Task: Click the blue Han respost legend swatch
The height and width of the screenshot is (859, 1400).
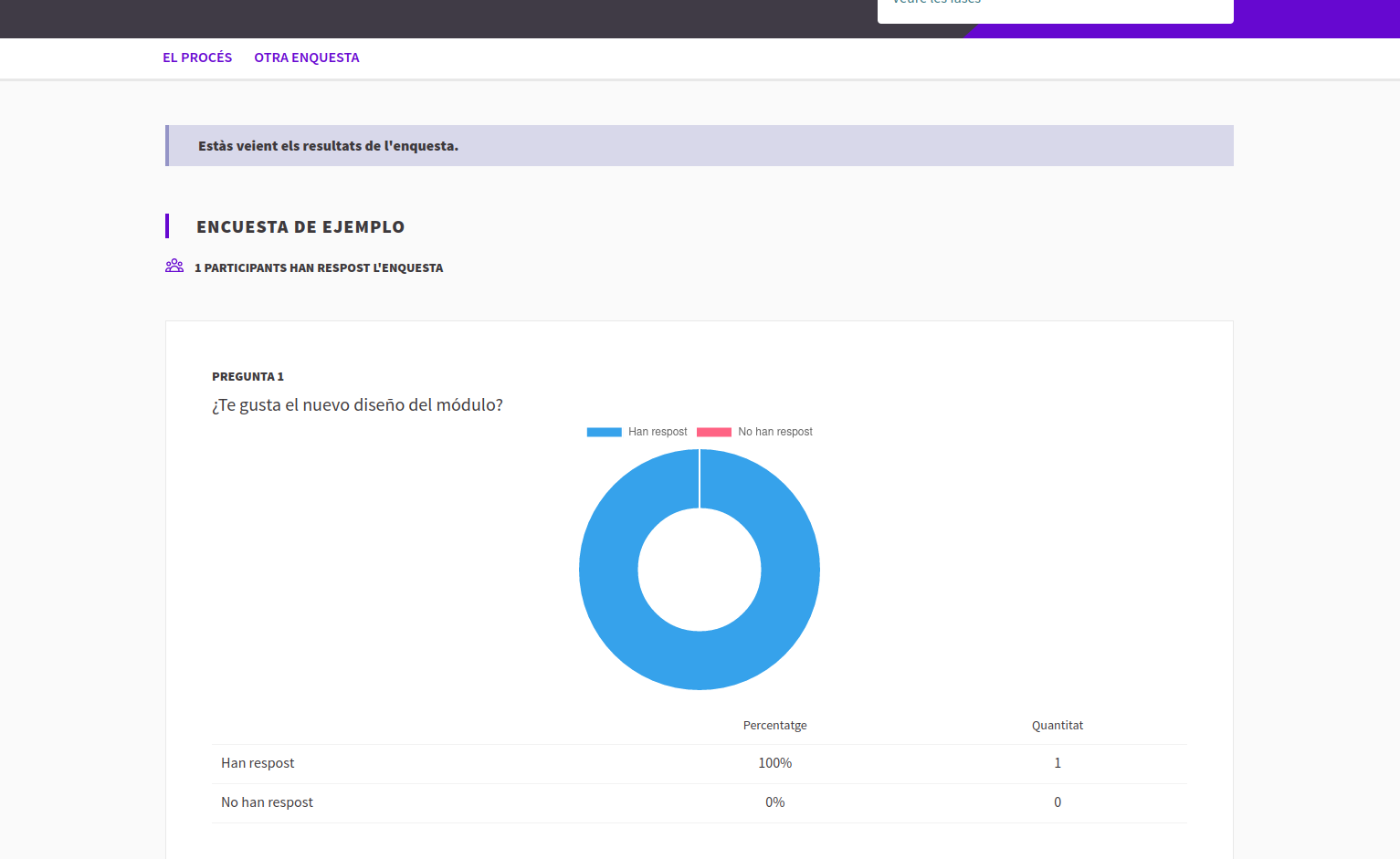Action: [604, 432]
